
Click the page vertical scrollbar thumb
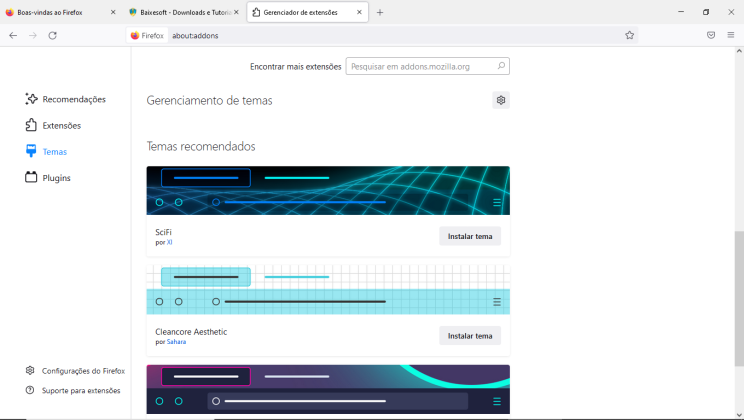point(739,299)
